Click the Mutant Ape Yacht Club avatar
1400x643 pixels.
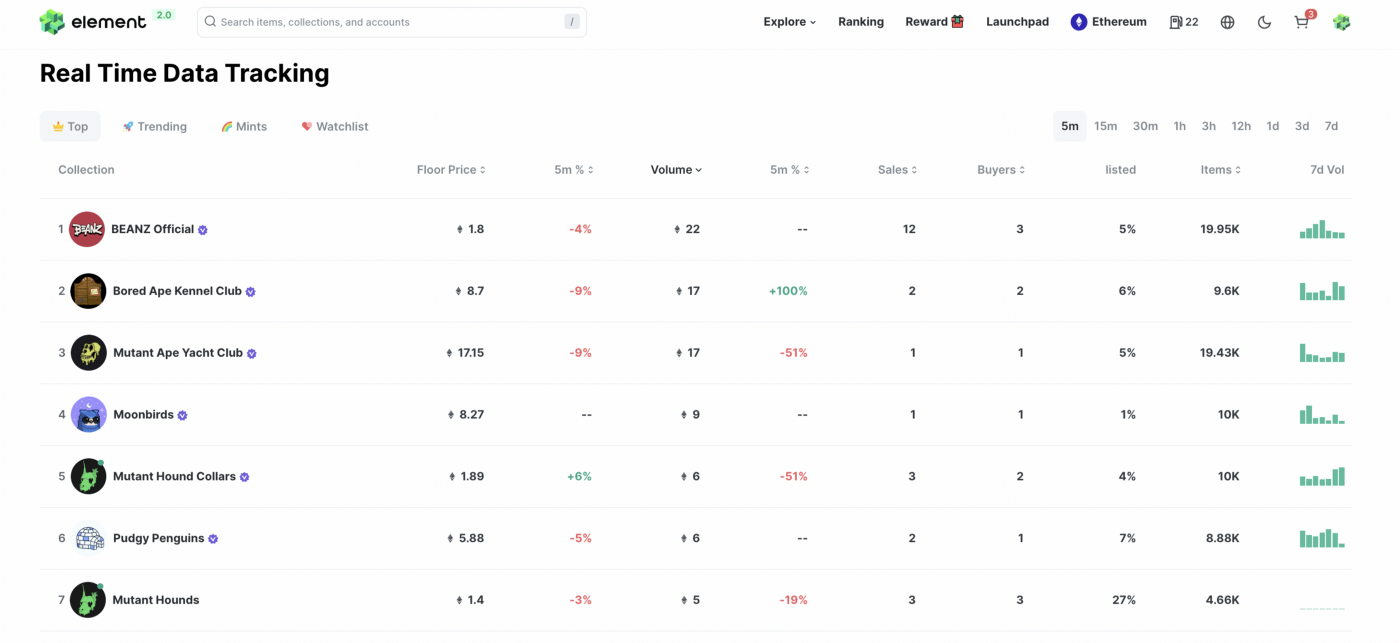88,353
